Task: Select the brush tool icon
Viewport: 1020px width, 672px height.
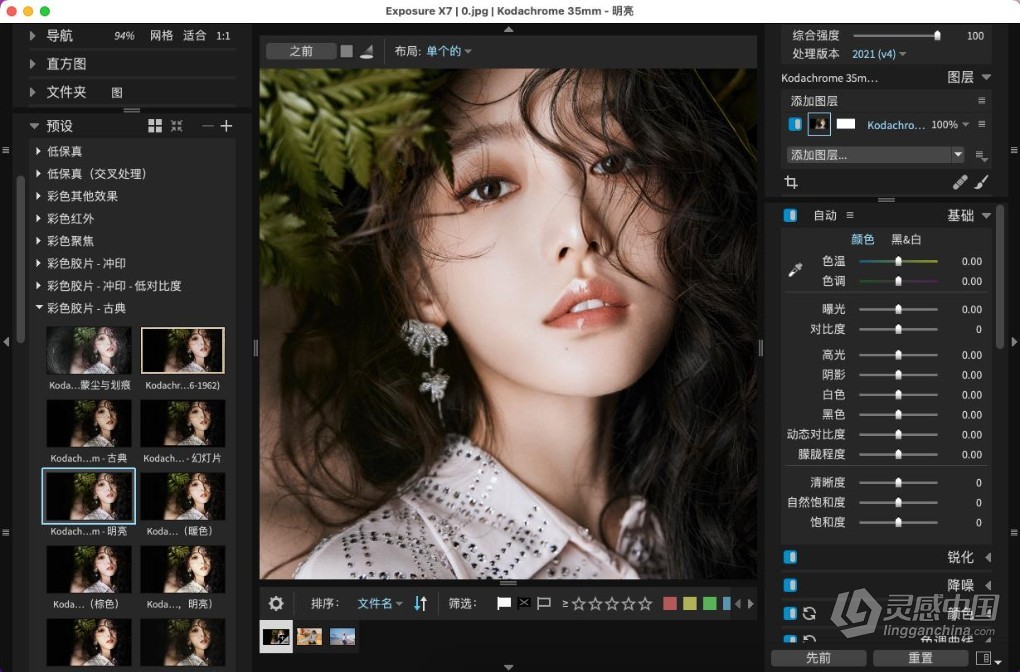Action: (x=981, y=183)
